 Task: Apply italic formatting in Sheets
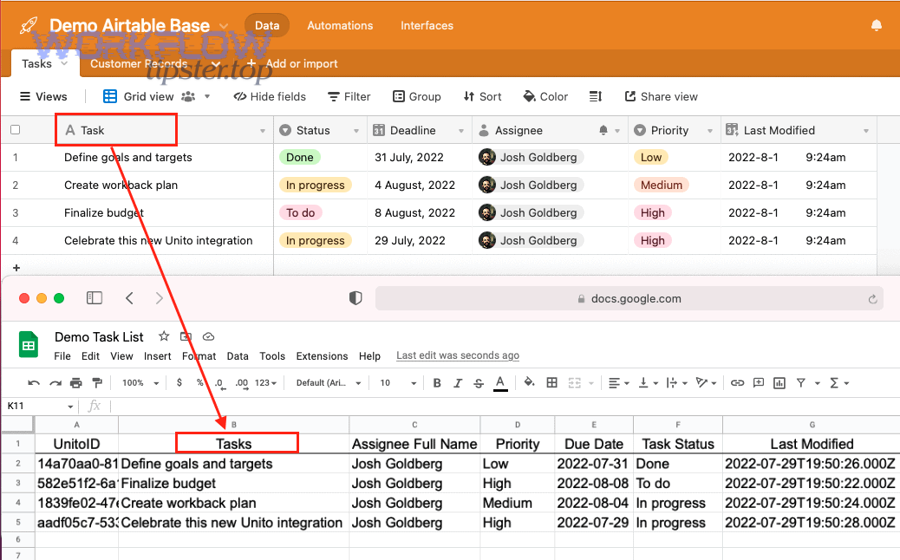point(457,383)
